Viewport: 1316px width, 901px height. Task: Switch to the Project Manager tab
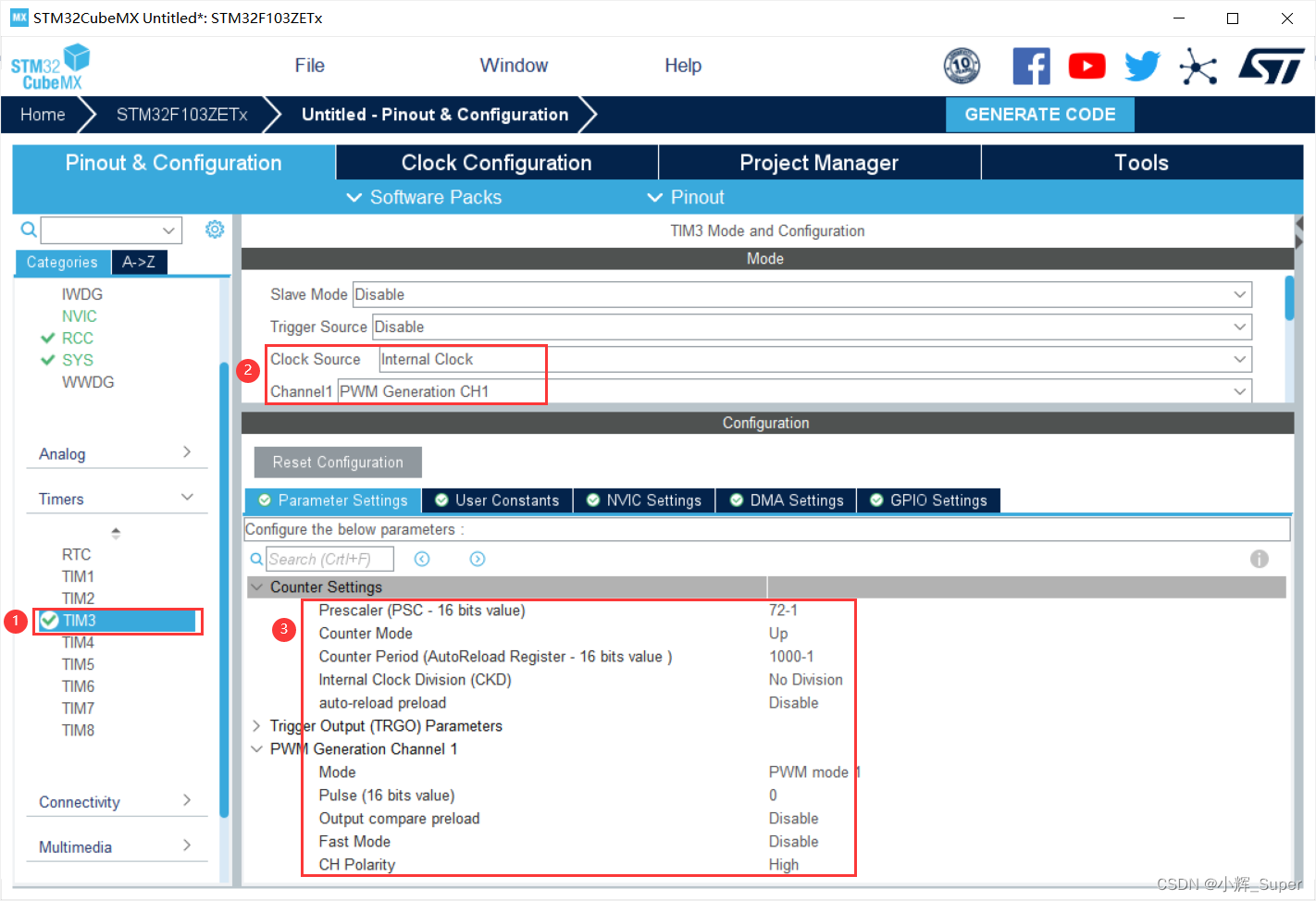[819, 163]
